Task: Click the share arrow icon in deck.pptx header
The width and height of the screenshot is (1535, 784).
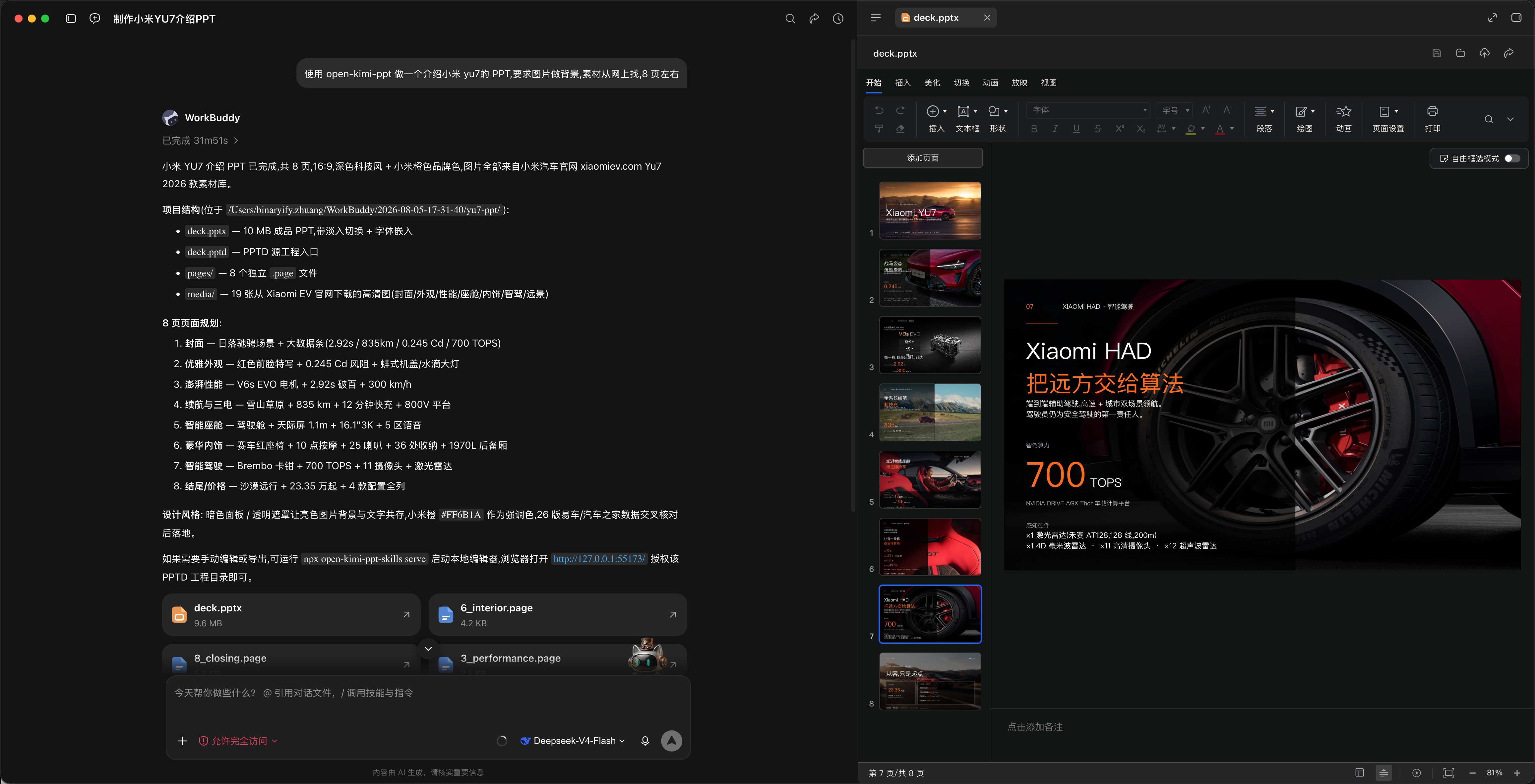Action: [x=1508, y=53]
